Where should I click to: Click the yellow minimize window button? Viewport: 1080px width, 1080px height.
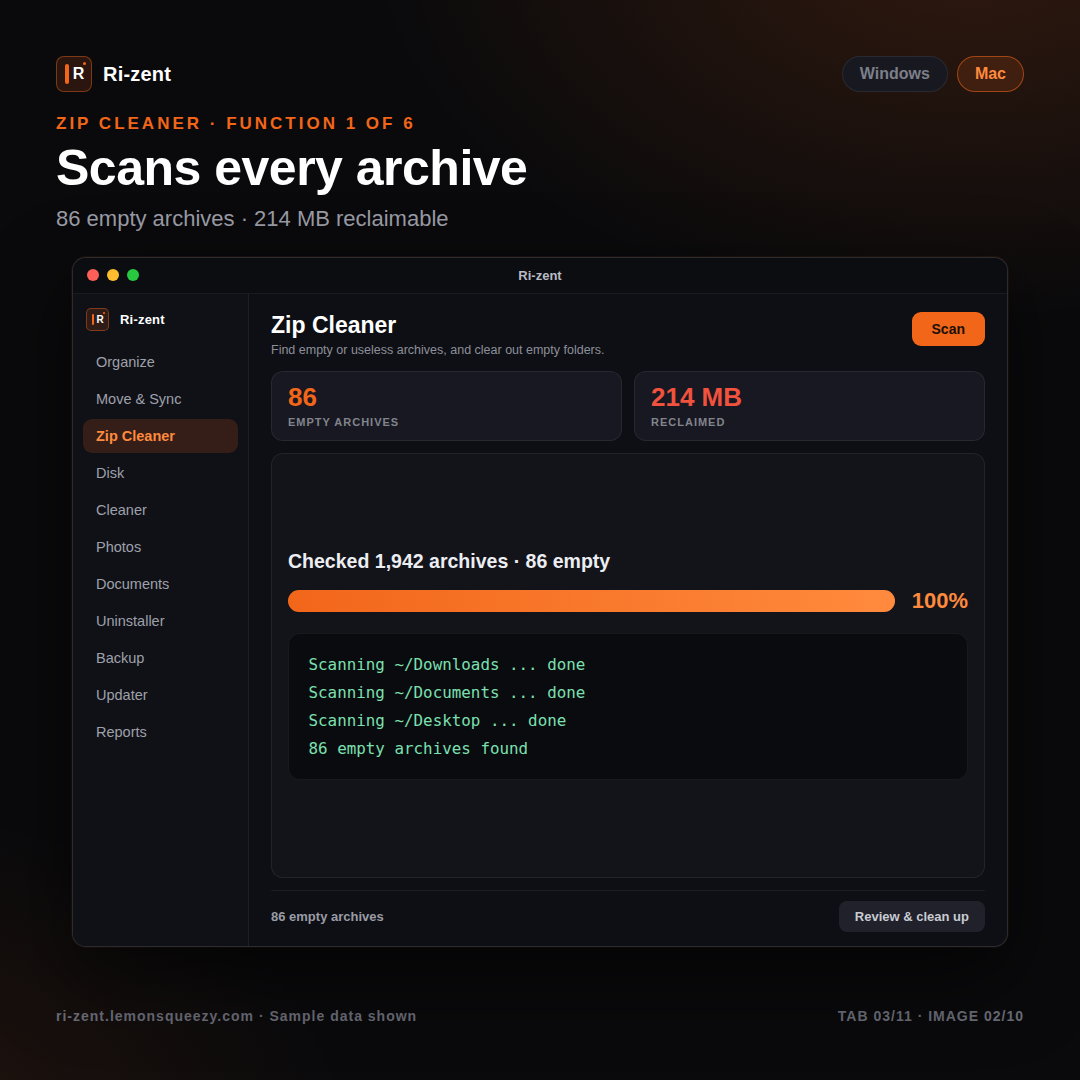point(113,276)
